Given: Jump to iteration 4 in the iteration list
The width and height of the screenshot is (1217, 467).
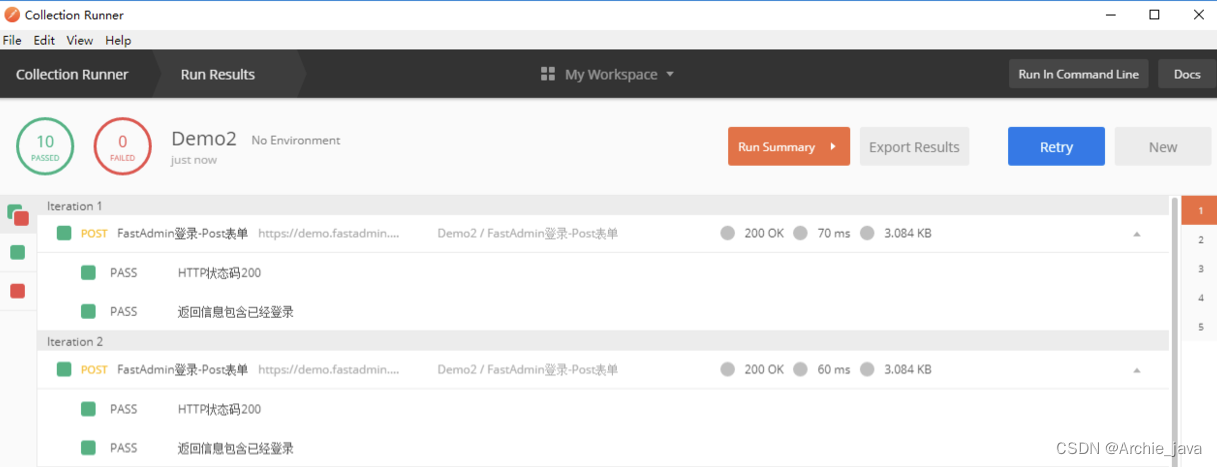Looking at the screenshot, I should pos(1200,298).
